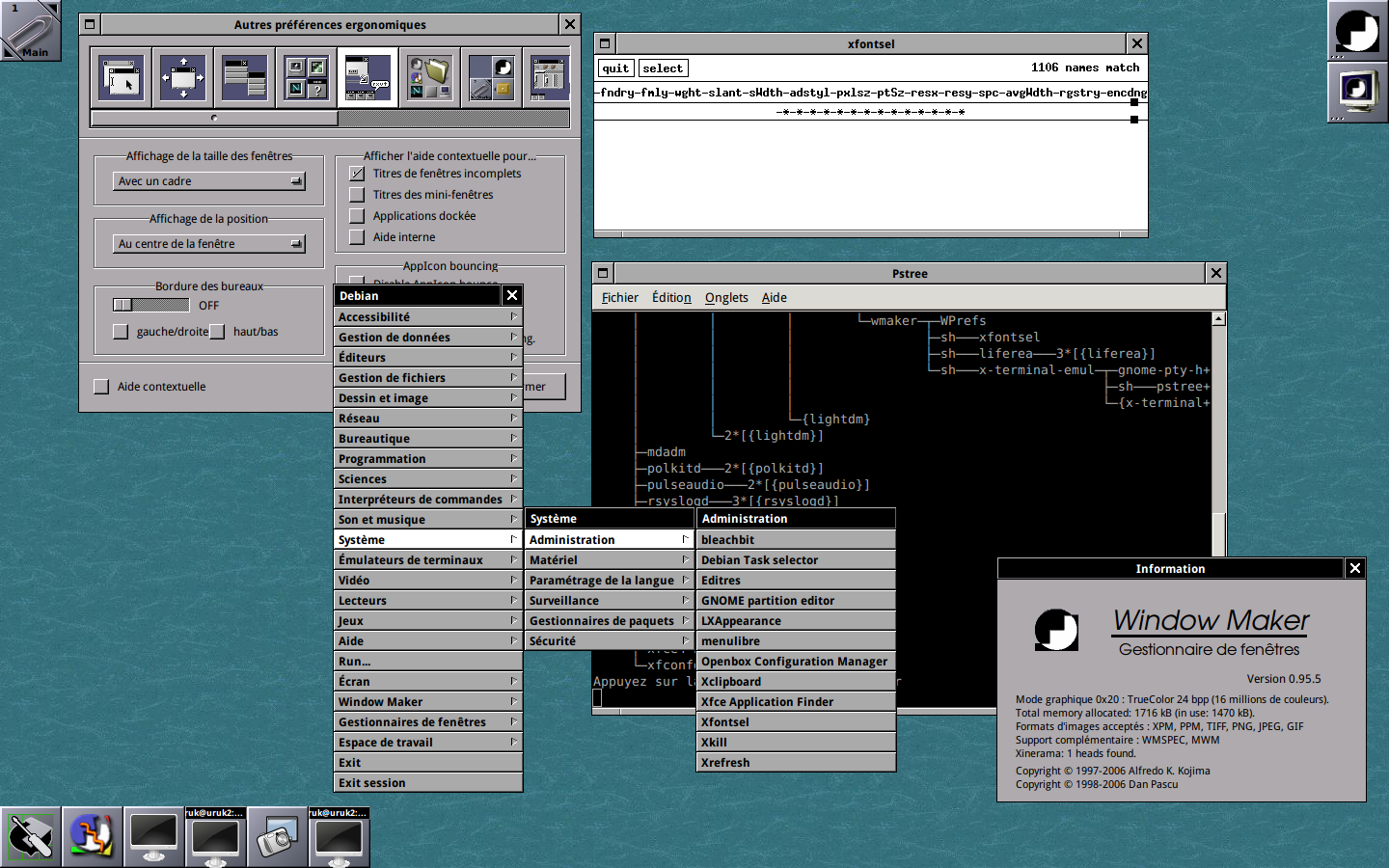Expand Gestion de données submenu

428,337
